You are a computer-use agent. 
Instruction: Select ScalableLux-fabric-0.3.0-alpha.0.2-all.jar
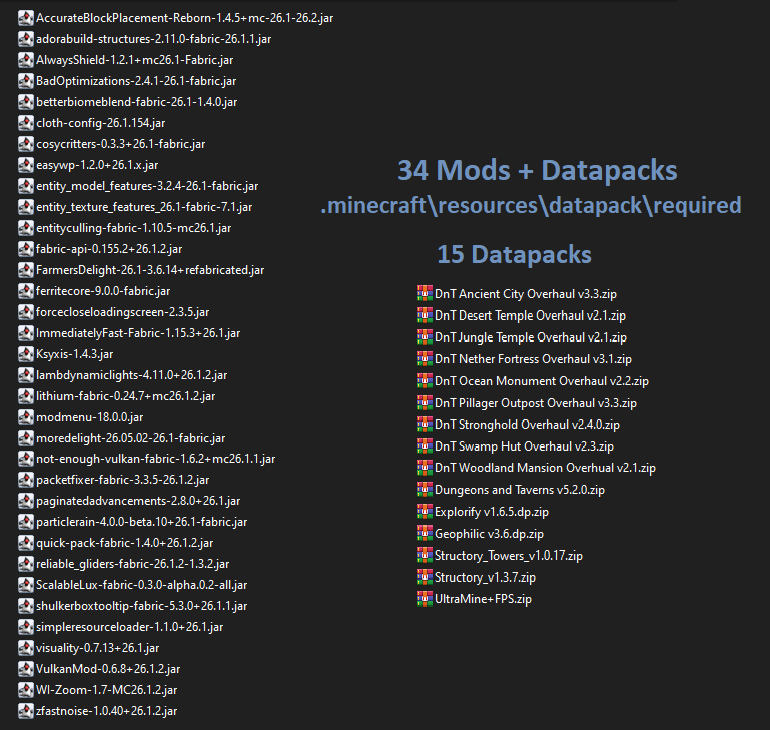click(141, 585)
